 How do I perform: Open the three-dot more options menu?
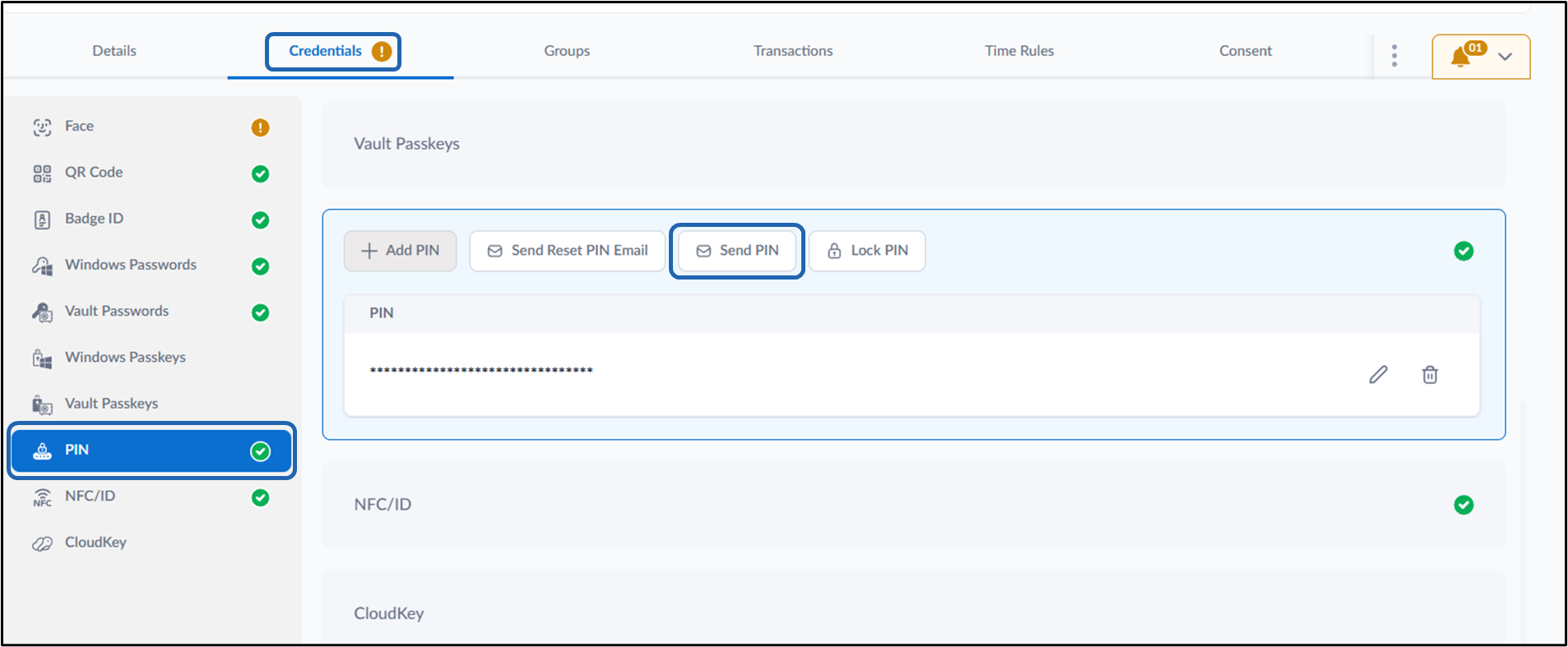coord(1394,56)
